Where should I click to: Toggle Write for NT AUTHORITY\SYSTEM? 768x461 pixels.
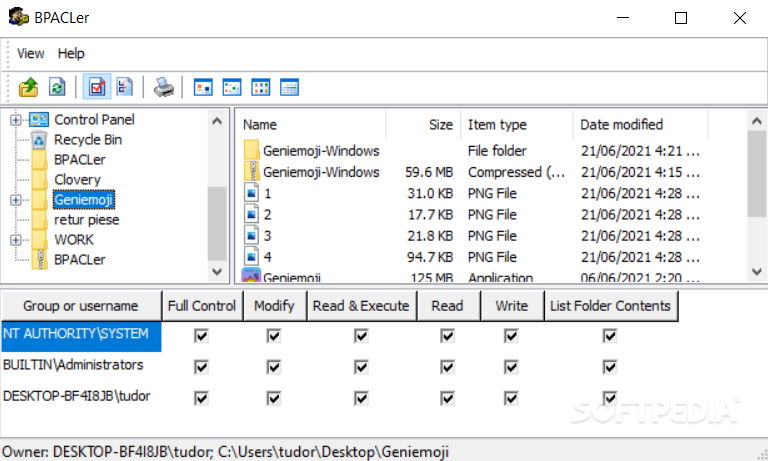511,336
